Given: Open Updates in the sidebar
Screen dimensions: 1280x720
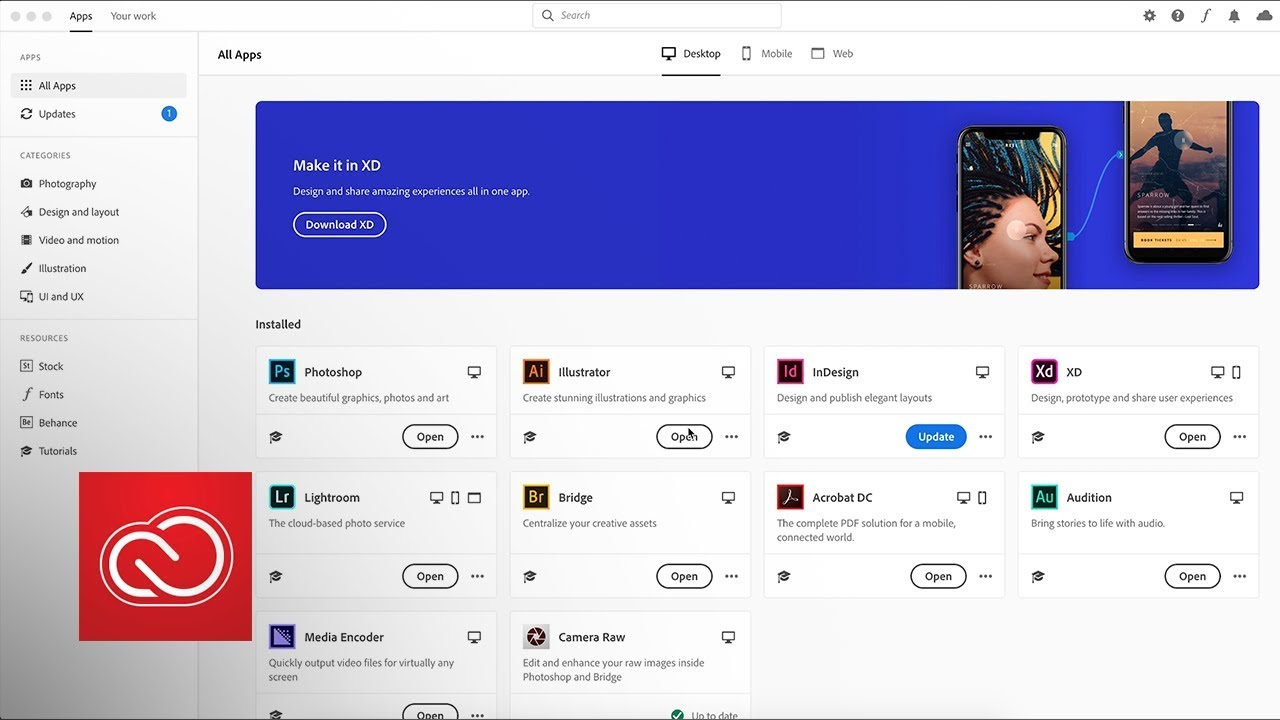Looking at the screenshot, I should point(57,114).
